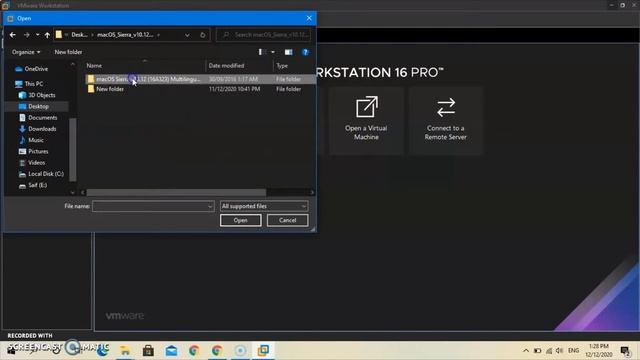Click macOS_Sierra_v10.12 breadcrumb segment

point(125,35)
